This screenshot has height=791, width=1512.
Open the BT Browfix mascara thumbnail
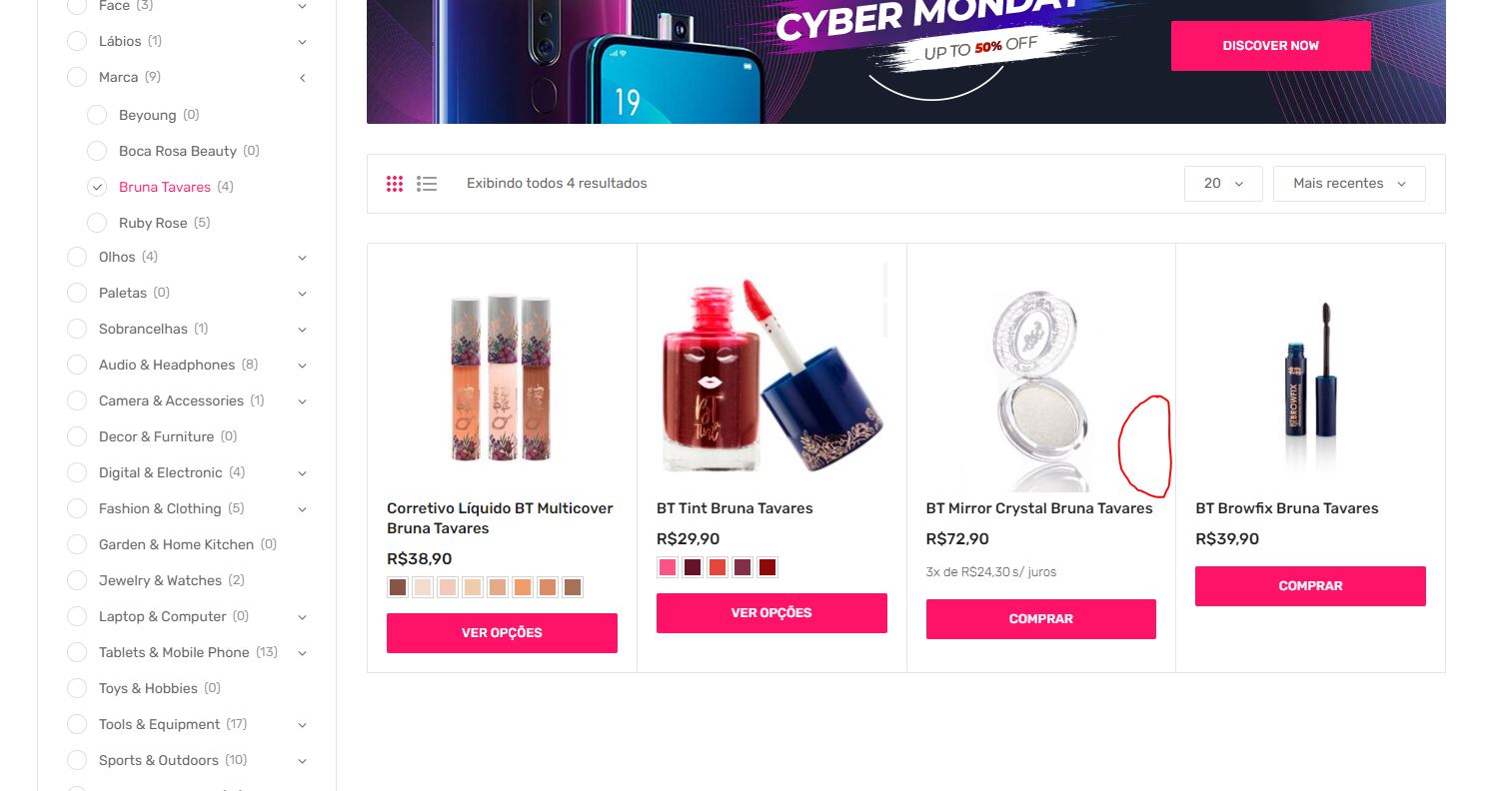(1310, 378)
